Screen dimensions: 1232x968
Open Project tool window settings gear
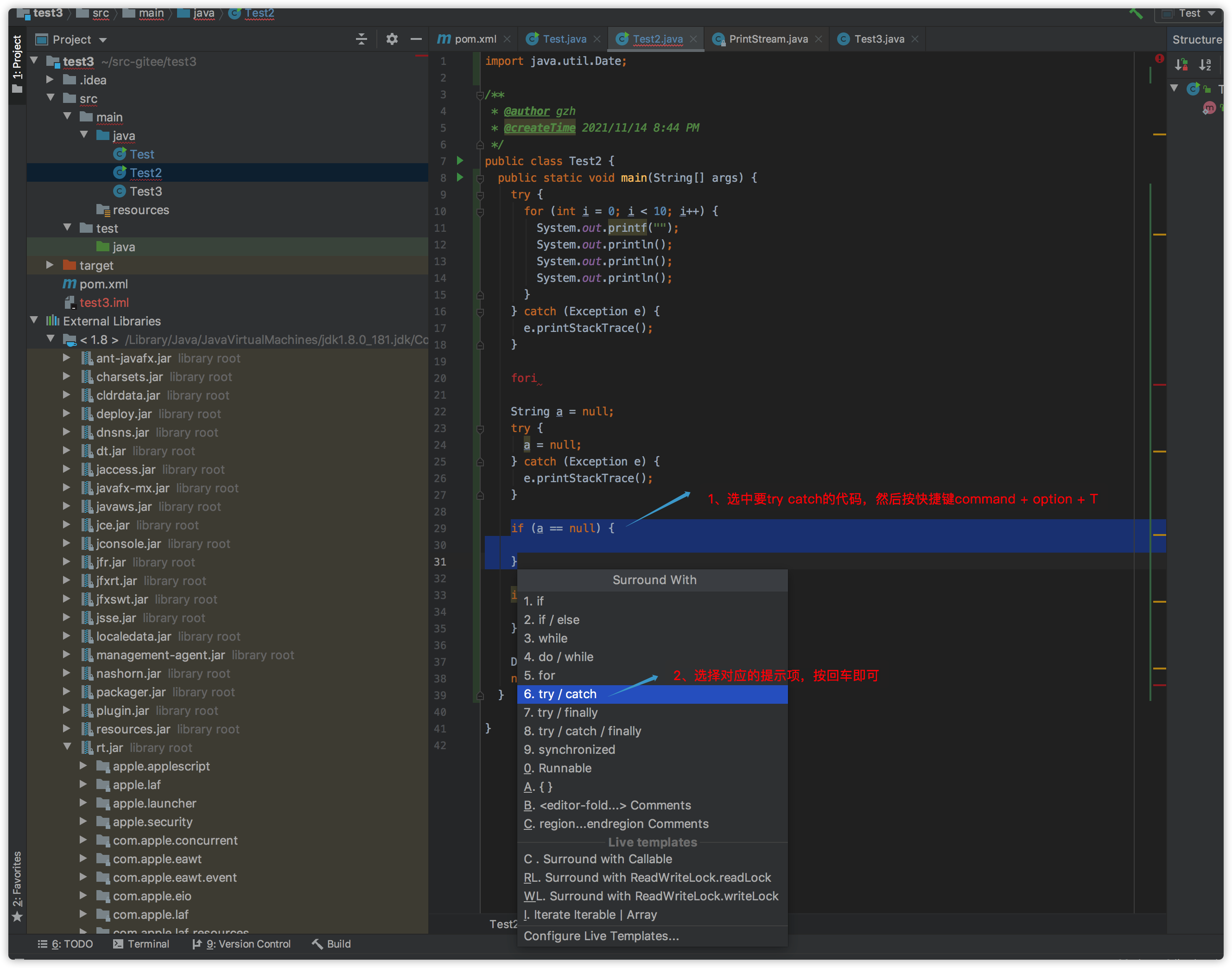tap(392, 39)
